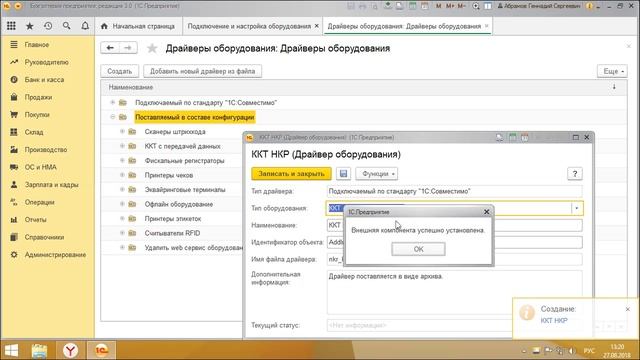This screenshot has height=360, width=640.
Task: Open Отчеты section
Action: pos(35,220)
